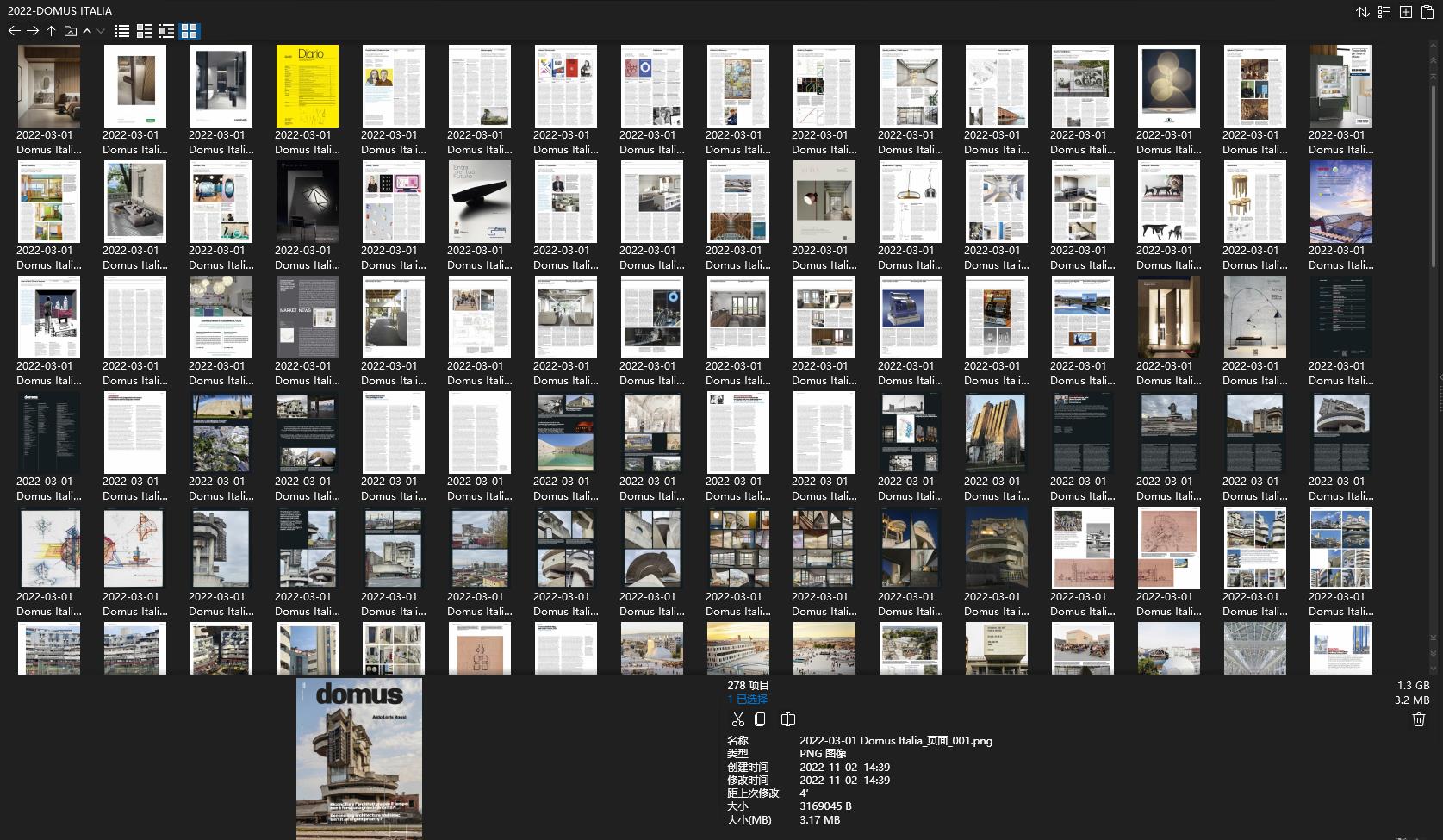The image size is (1443, 840).
Task: Copy the selected Domus Italia page
Action: click(x=760, y=719)
